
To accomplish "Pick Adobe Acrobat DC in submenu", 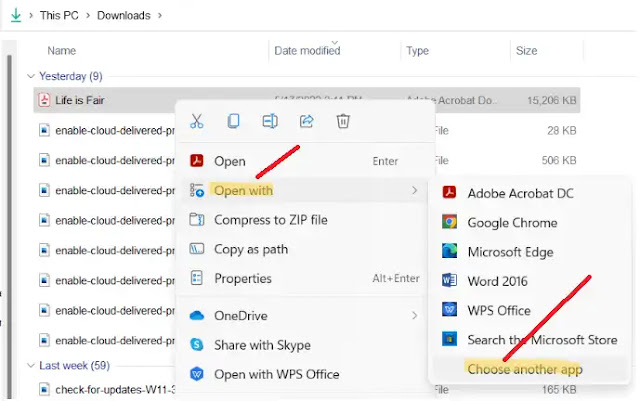I will coord(530,193).
